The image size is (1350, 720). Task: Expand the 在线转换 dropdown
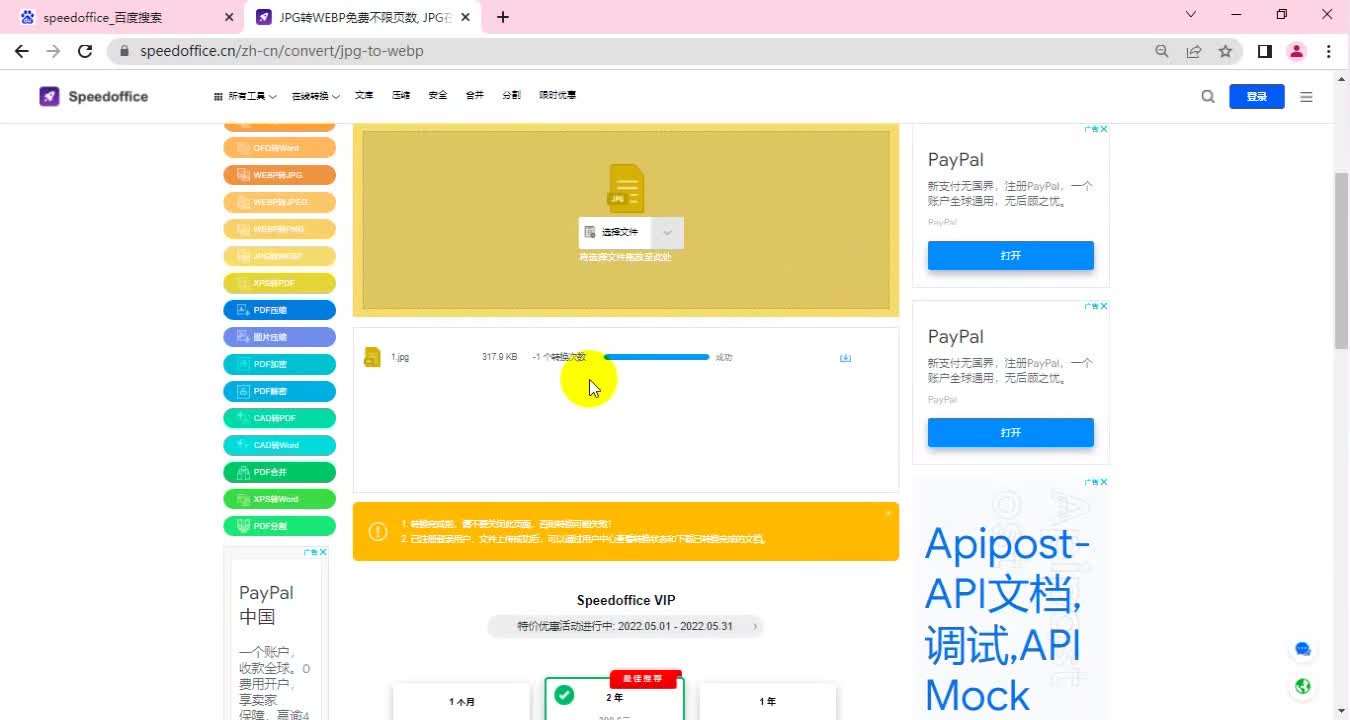coord(315,95)
